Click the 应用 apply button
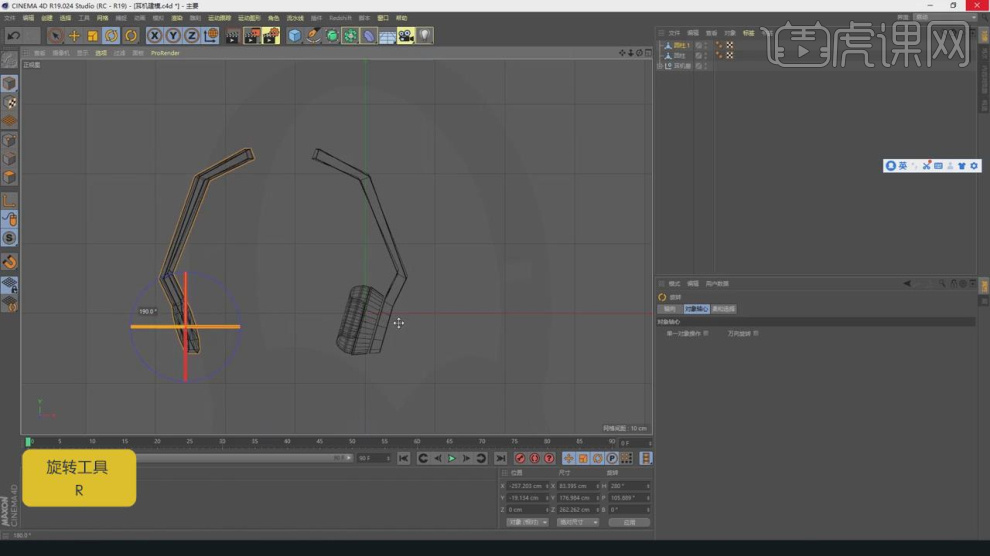 tap(629, 522)
